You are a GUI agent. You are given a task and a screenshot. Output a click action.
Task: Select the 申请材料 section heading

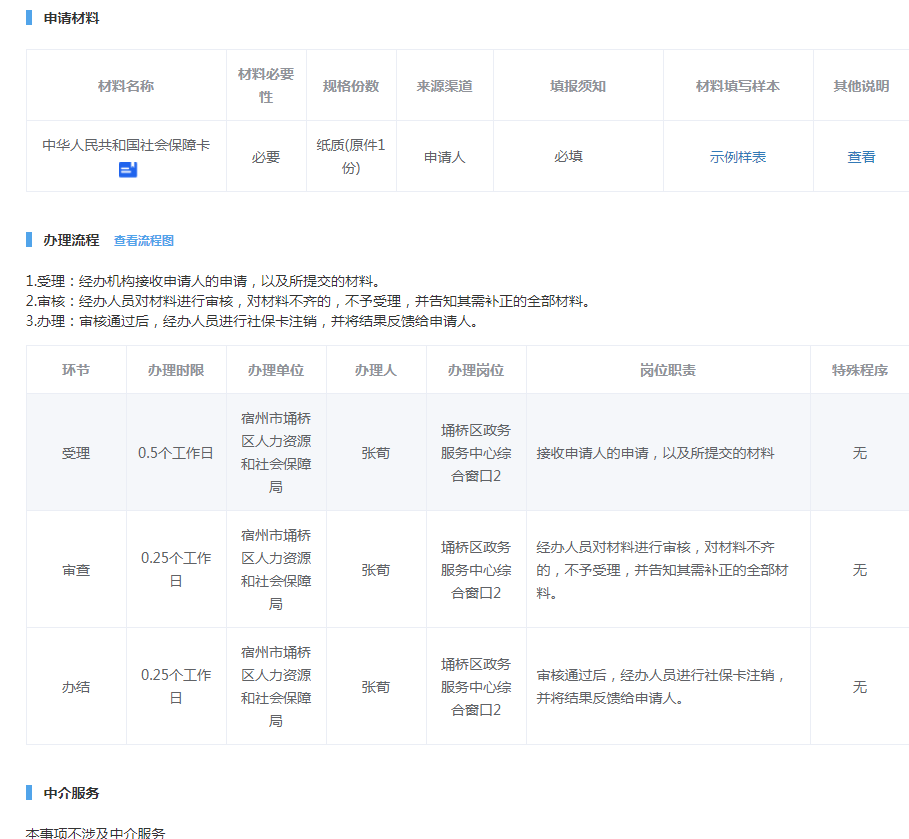(71, 18)
